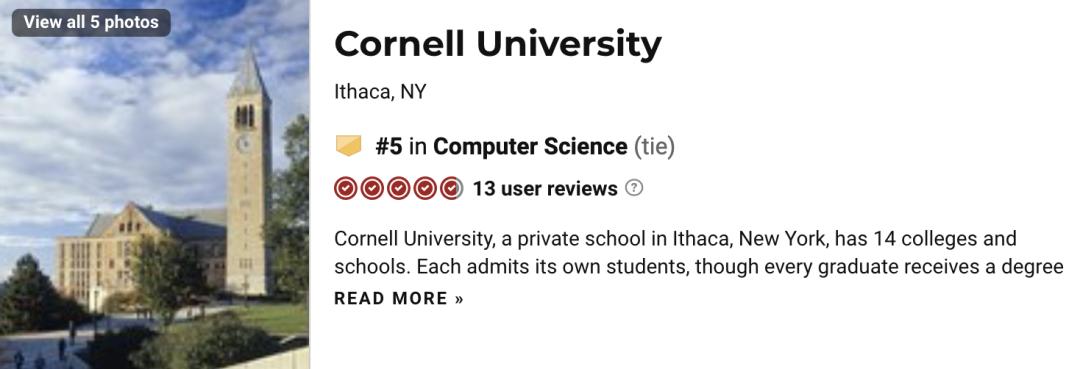Click the description line beginning 'Cornell University, a private'

click(675, 239)
